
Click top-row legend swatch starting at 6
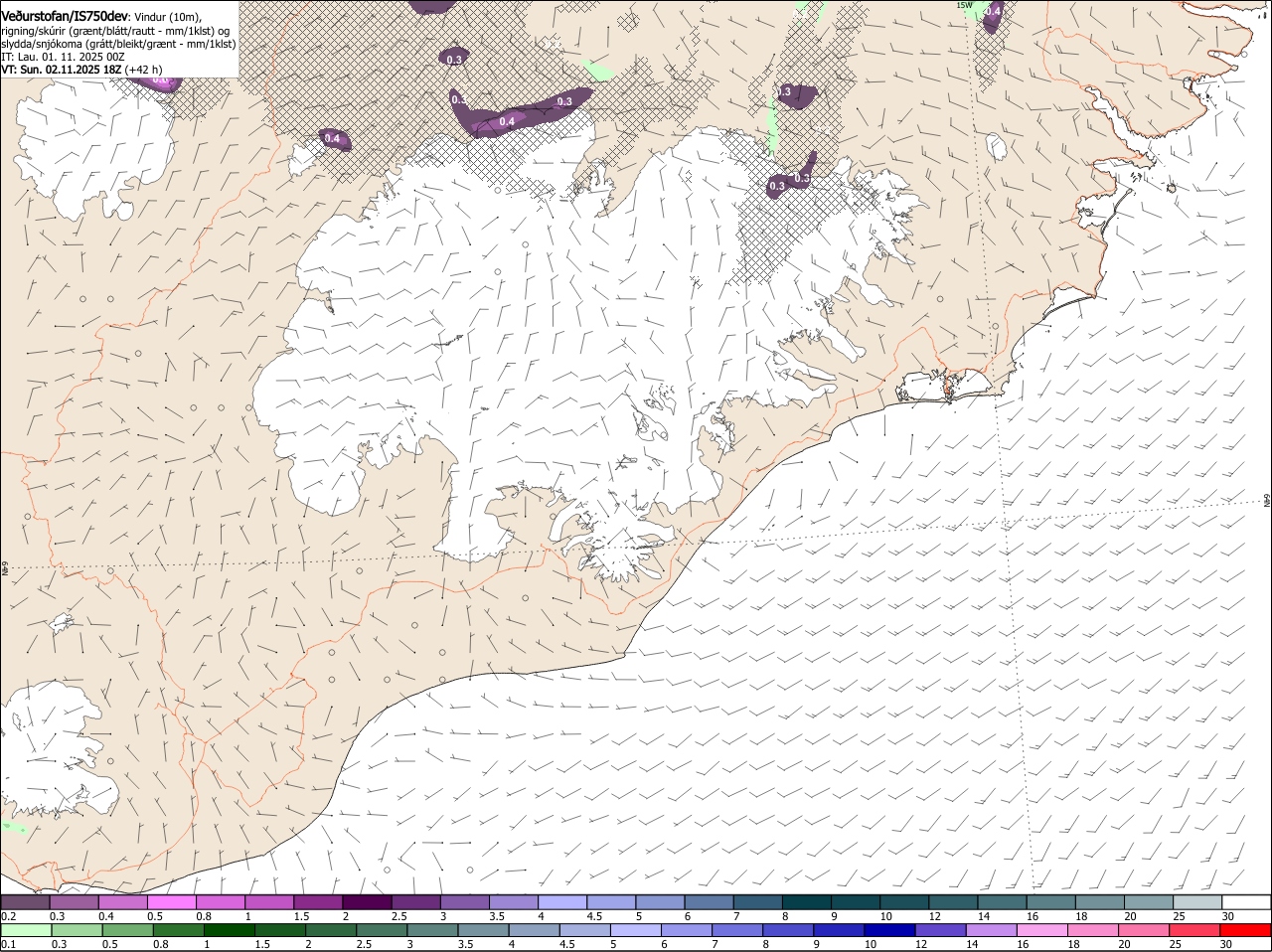(709, 901)
